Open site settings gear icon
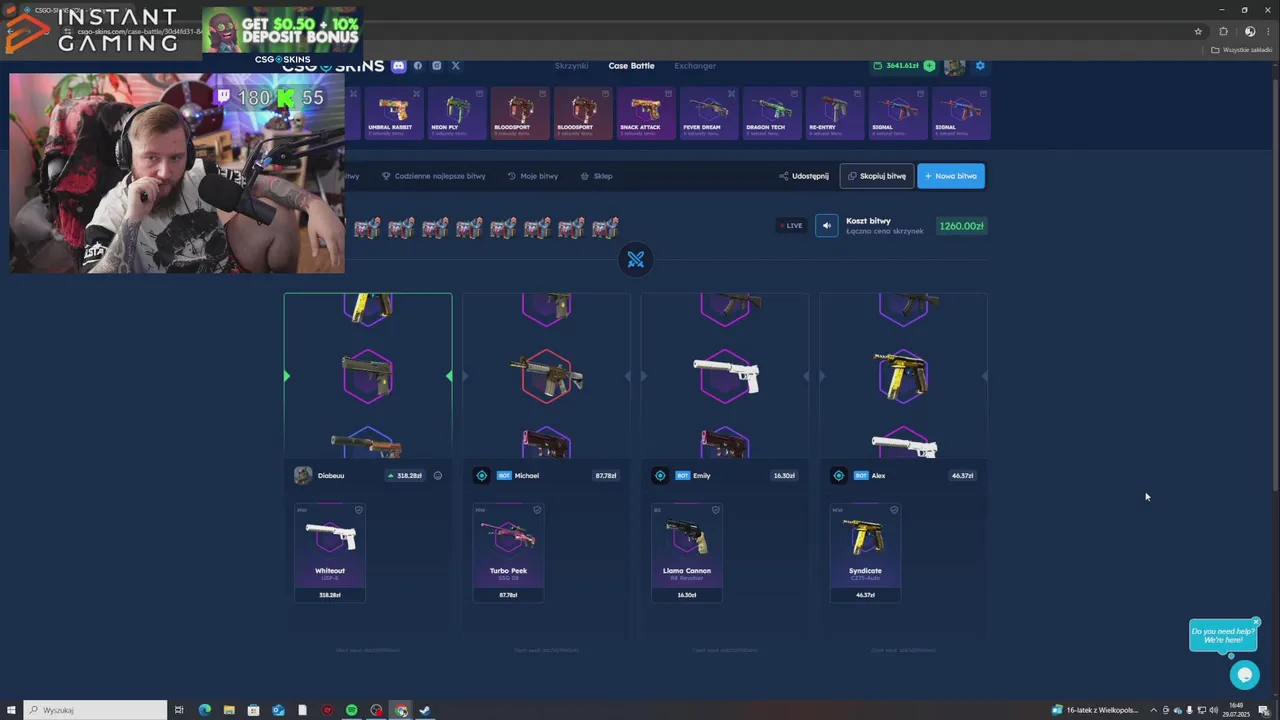1280x720 pixels. 980,66
